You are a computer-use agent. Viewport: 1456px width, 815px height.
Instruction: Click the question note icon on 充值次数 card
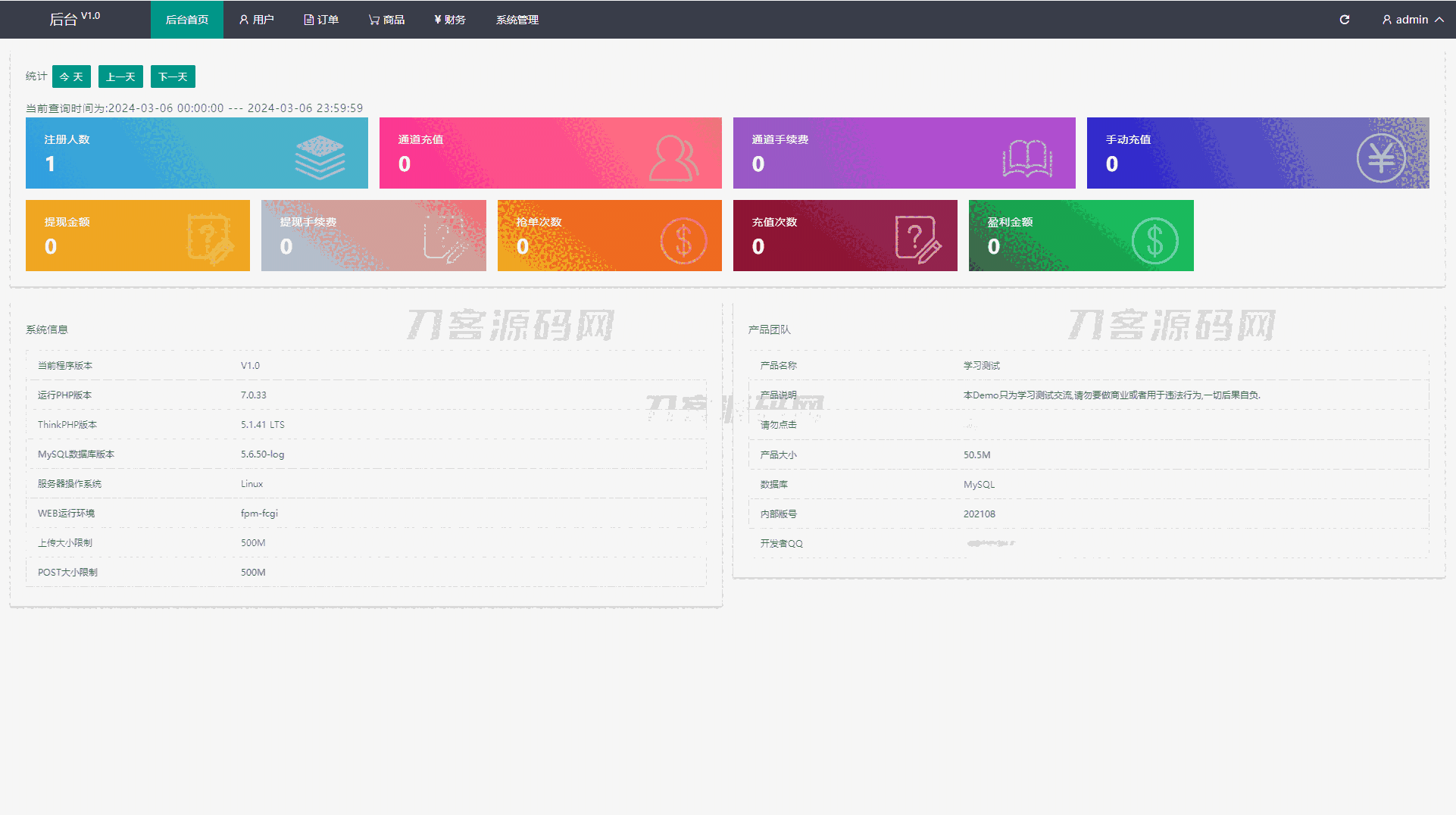(918, 239)
